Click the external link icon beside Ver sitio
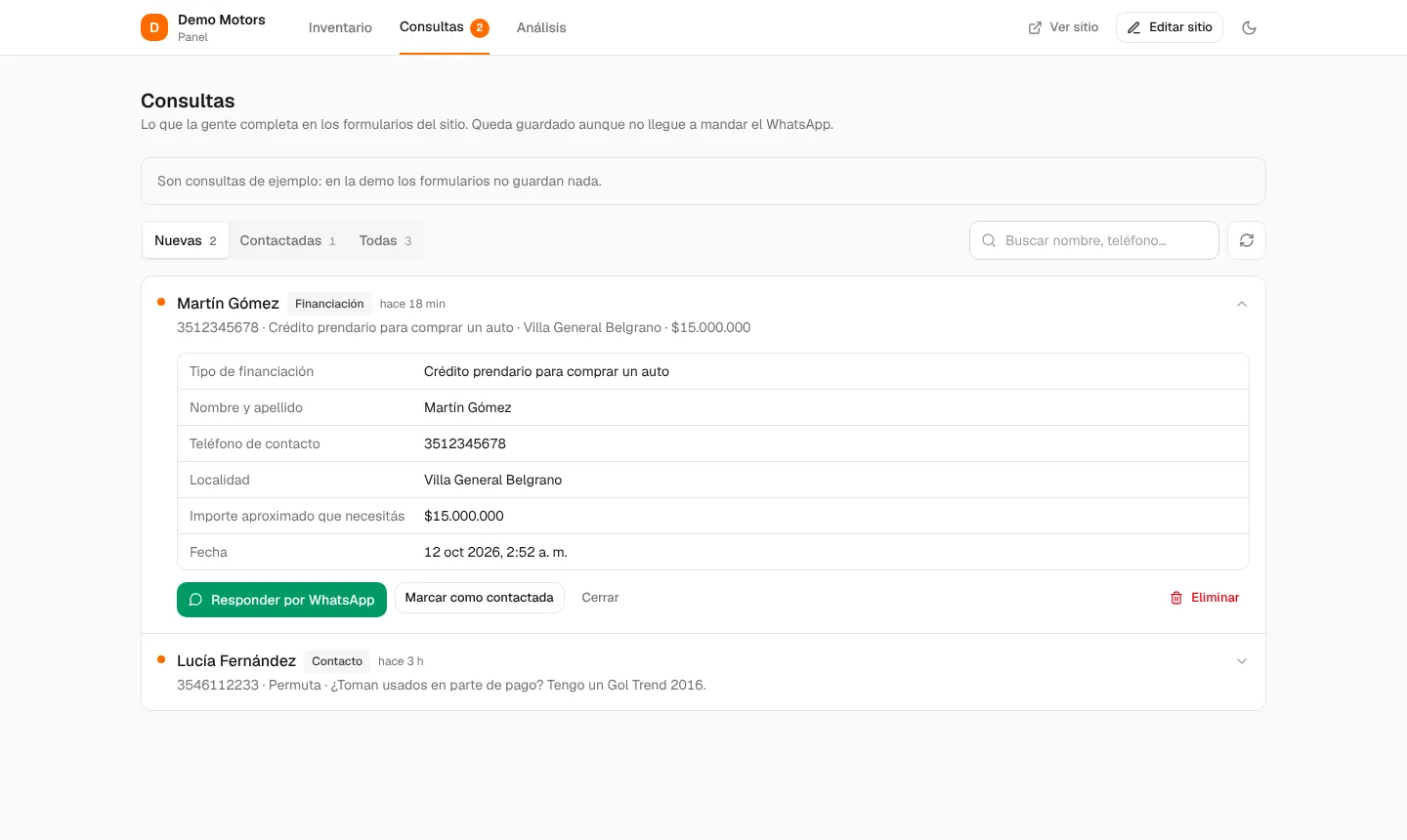 [1035, 27]
